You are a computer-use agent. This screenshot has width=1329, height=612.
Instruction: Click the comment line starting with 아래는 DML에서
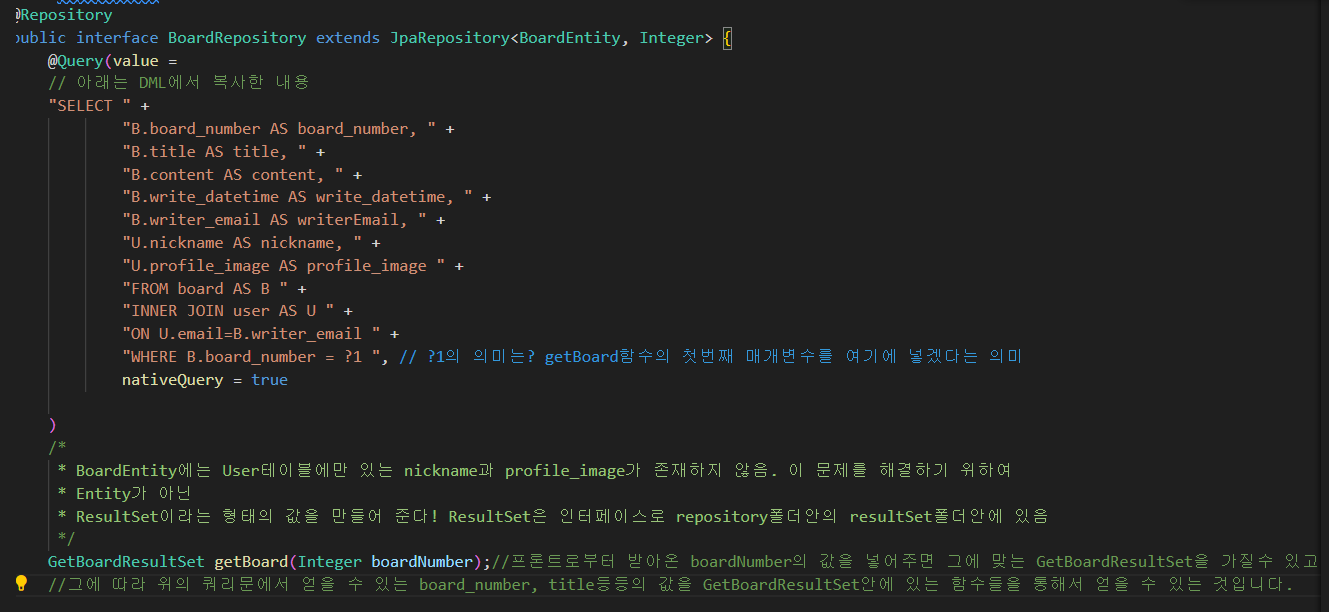pyautogui.click(x=179, y=83)
